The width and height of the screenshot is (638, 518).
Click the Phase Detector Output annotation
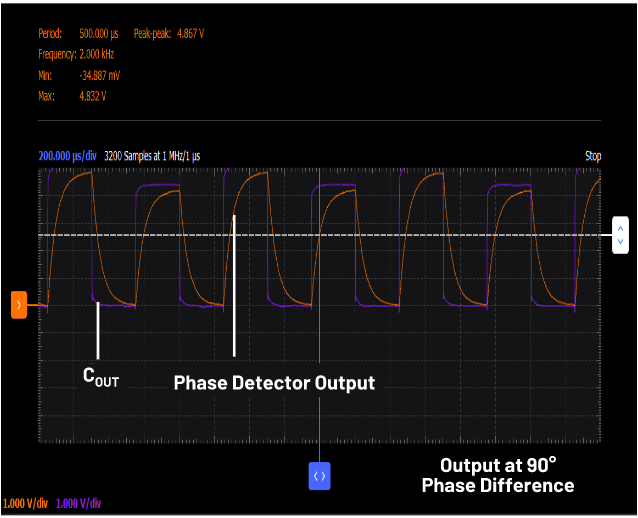[274, 383]
